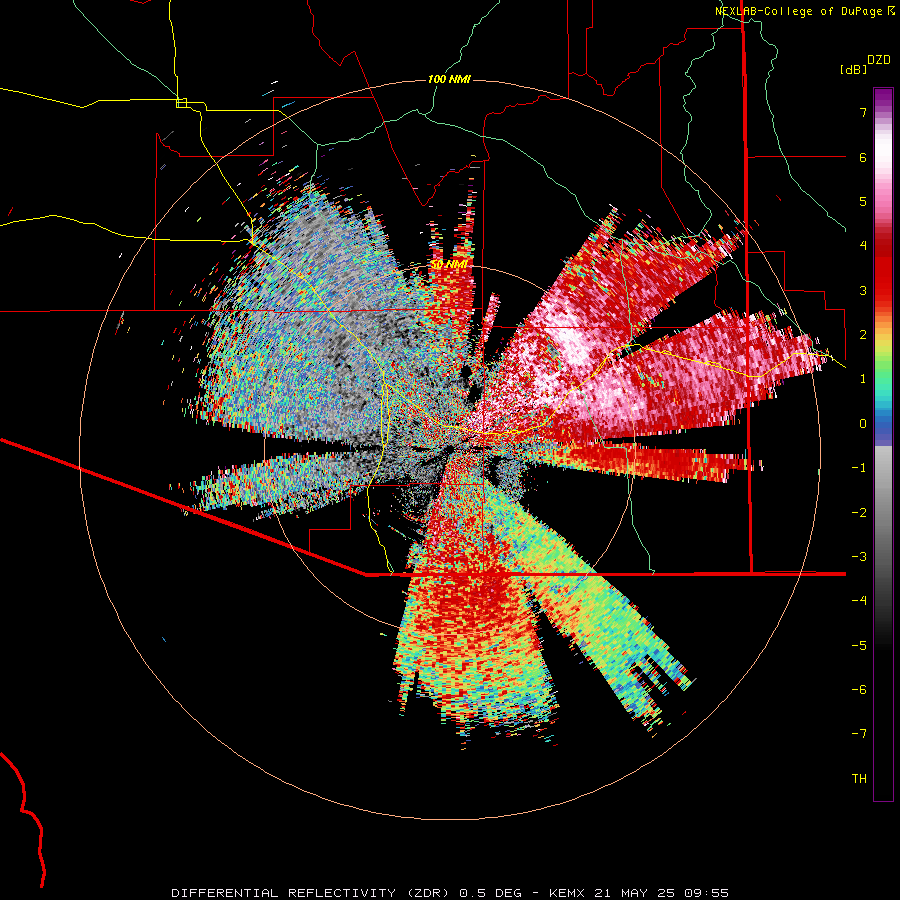The height and width of the screenshot is (900, 900).
Task: Click the TH threshold label
Action: tap(859, 779)
